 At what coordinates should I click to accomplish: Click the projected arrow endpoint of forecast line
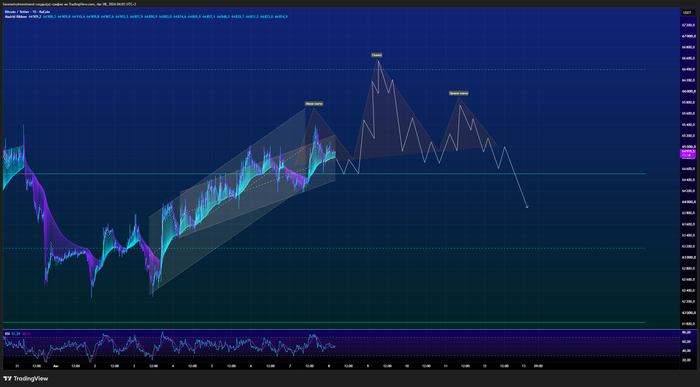pyautogui.click(x=527, y=207)
